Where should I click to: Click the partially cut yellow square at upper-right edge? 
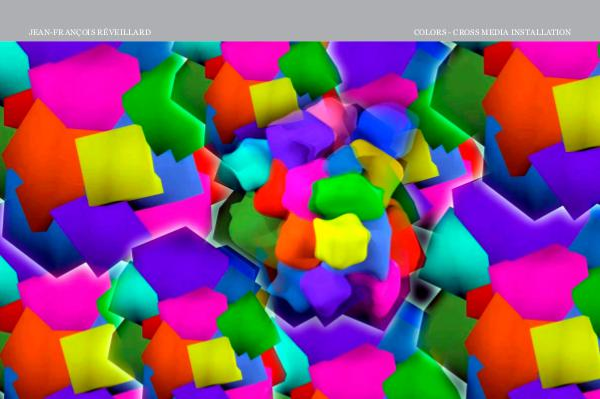pyautogui.click(x=577, y=113)
